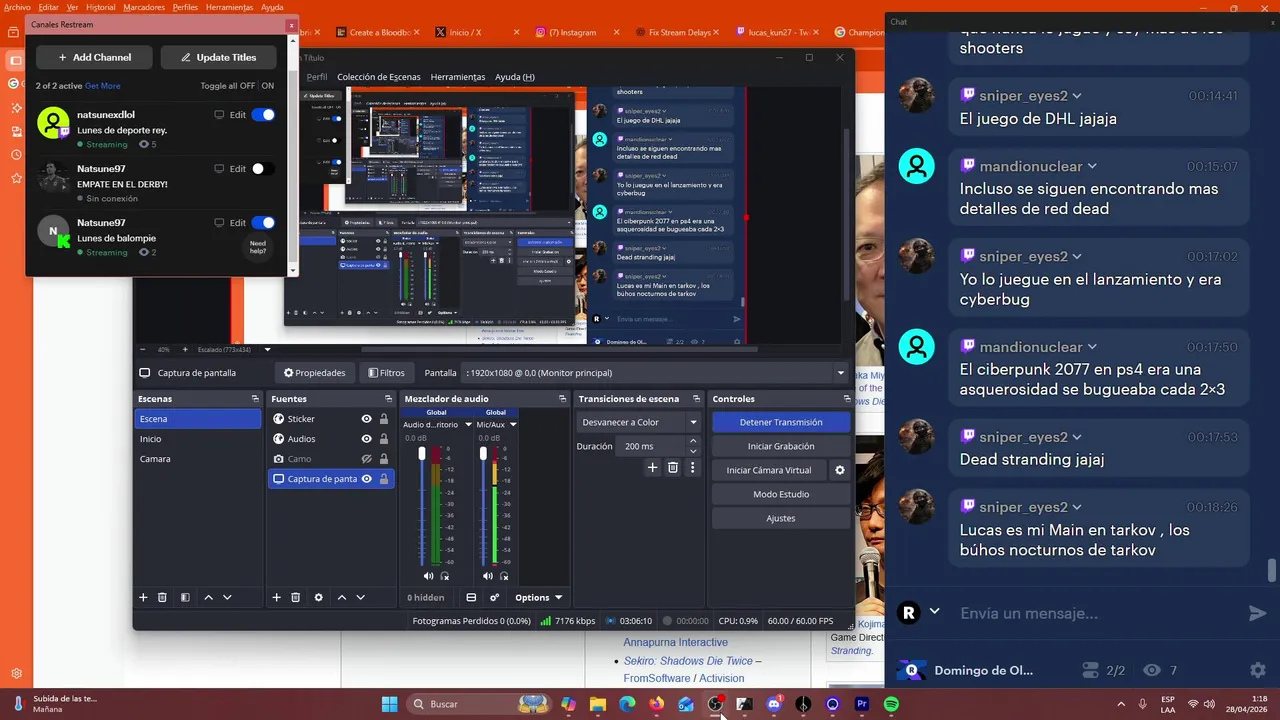
Task: Open OBS Colección de Escenas menu
Action: pos(378,77)
